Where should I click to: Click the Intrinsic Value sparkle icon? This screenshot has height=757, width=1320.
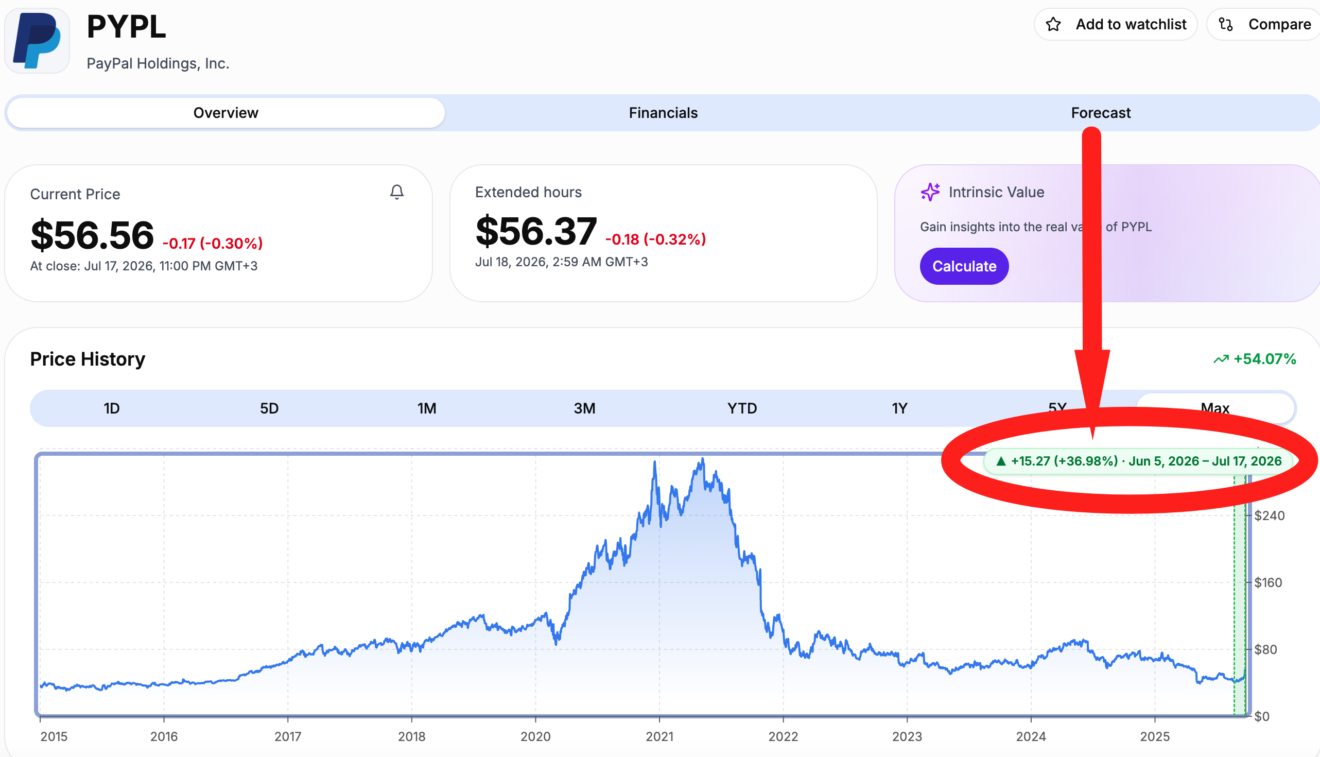930,192
